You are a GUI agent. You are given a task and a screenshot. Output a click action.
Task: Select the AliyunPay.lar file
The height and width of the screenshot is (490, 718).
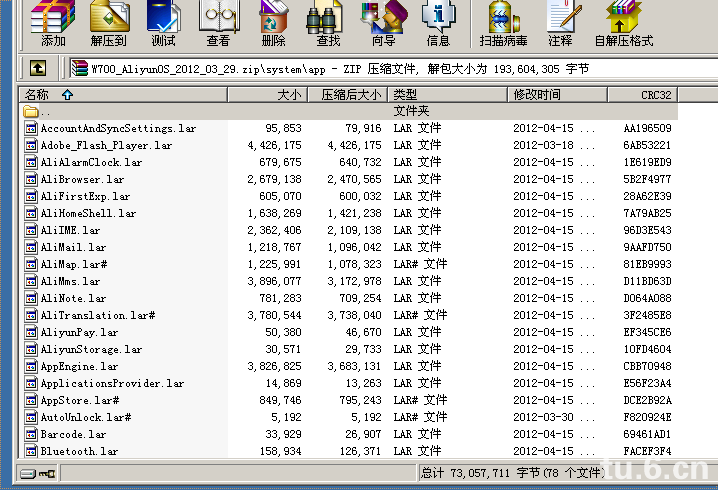(x=79, y=332)
